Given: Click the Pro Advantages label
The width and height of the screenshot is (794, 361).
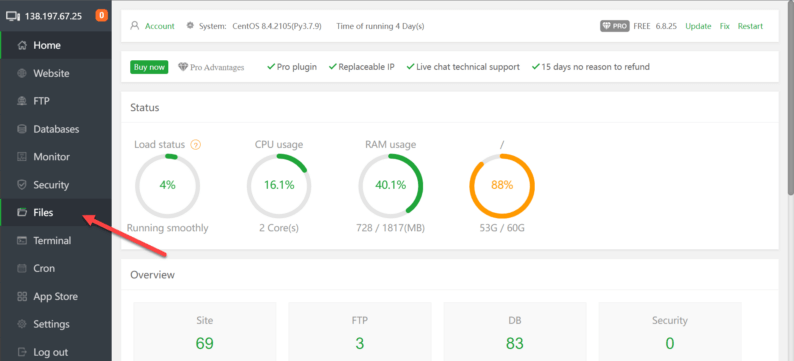Looking at the screenshot, I should coord(217,67).
